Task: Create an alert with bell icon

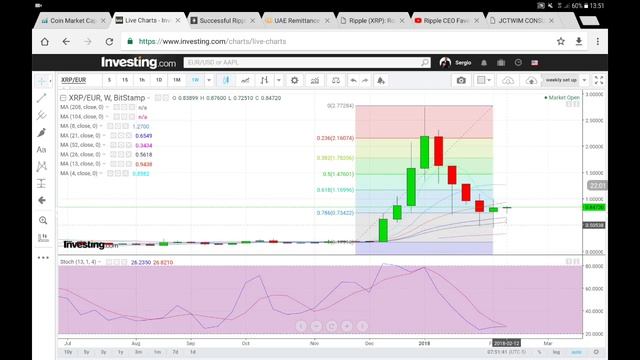Action: [380, 80]
